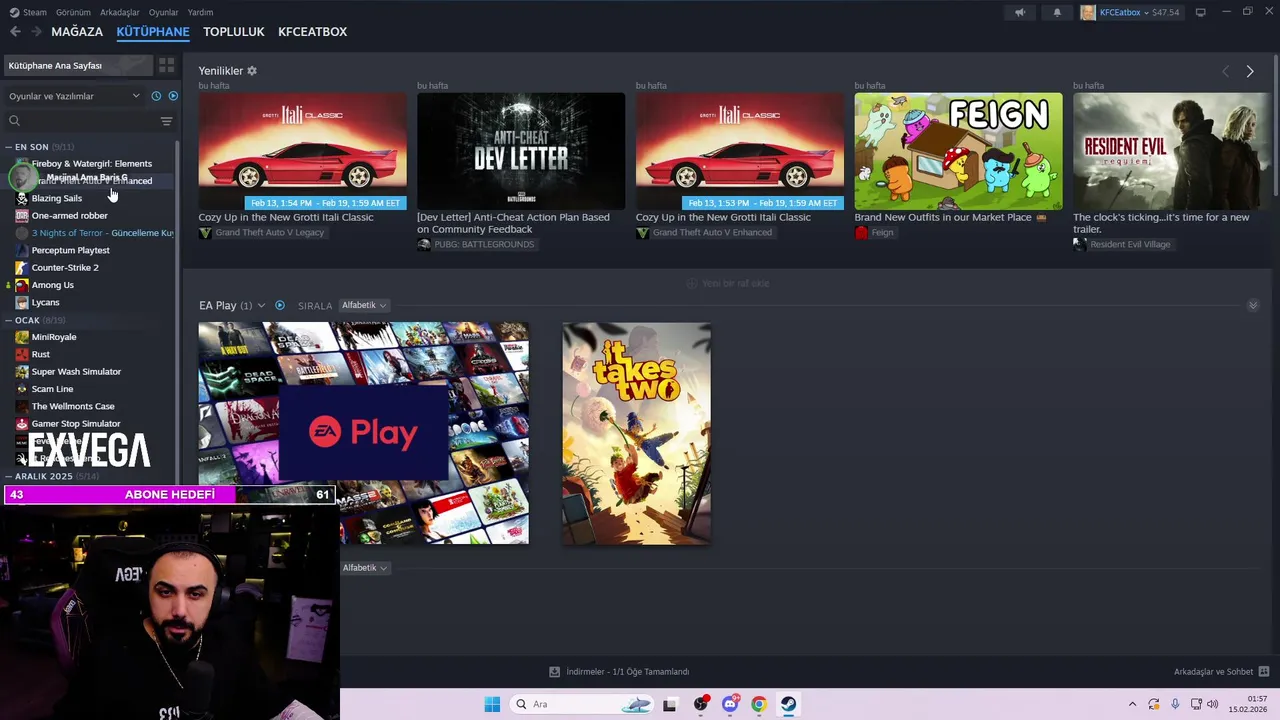
Task: Click the MiniRoyale game icon
Action: tap(22, 337)
